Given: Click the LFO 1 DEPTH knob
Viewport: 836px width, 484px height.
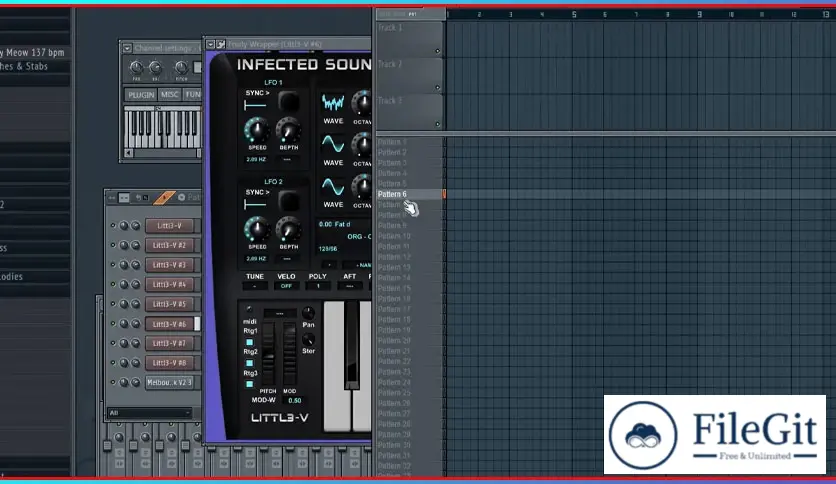Looking at the screenshot, I should (x=288, y=131).
